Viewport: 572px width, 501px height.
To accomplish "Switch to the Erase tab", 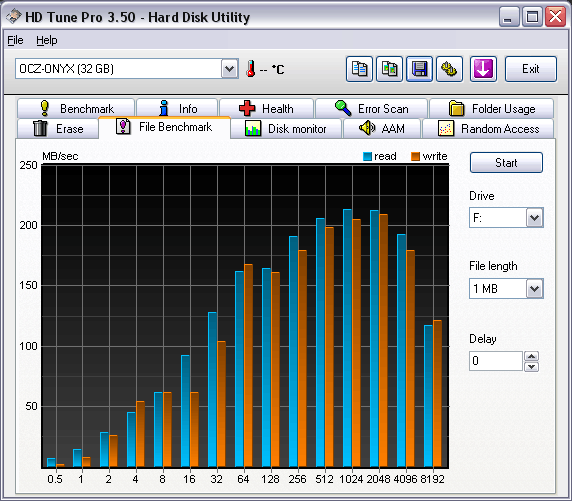I will click(58, 128).
